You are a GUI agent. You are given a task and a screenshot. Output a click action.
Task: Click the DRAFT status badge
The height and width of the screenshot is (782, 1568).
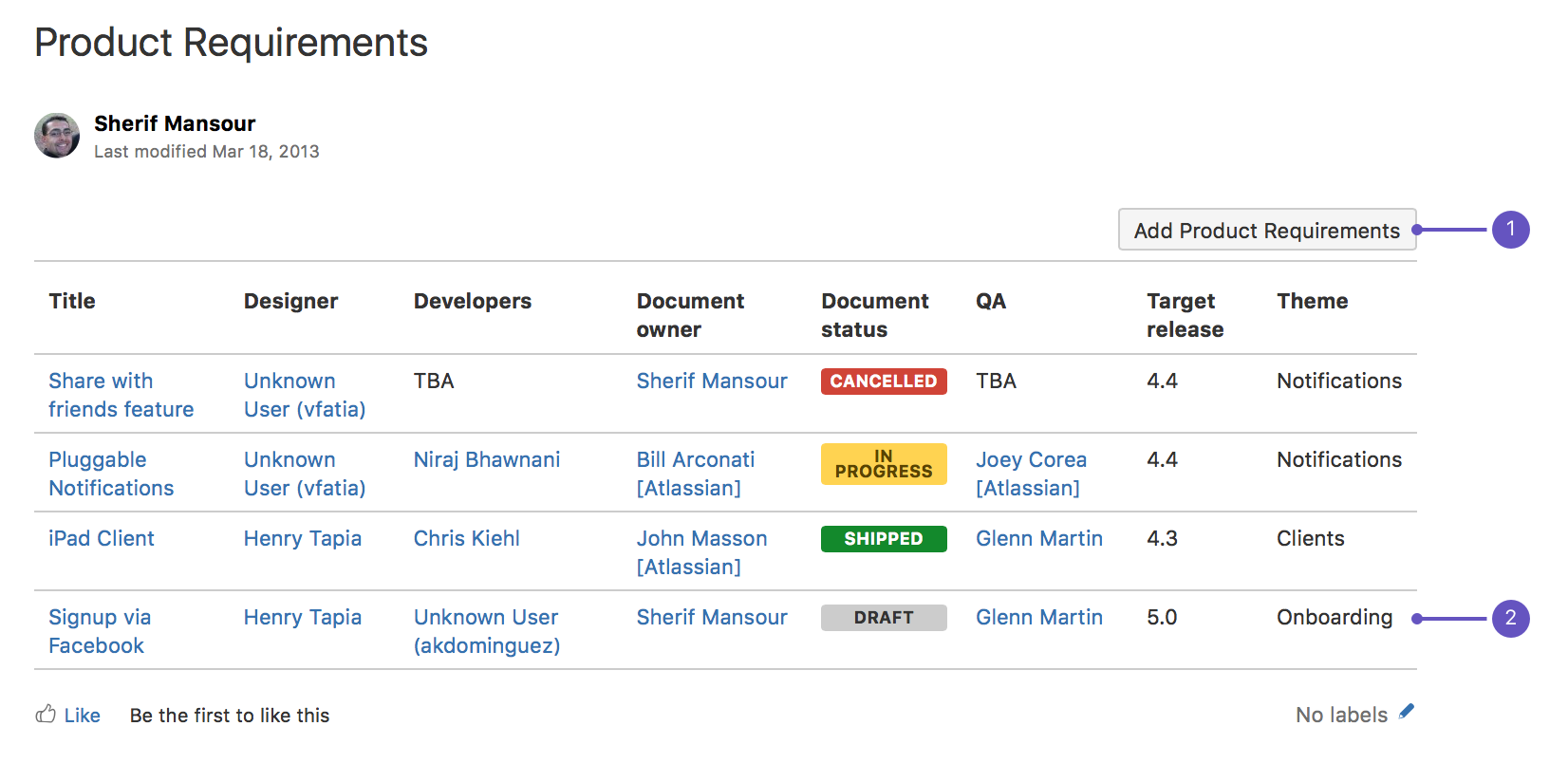pos(884,617)
